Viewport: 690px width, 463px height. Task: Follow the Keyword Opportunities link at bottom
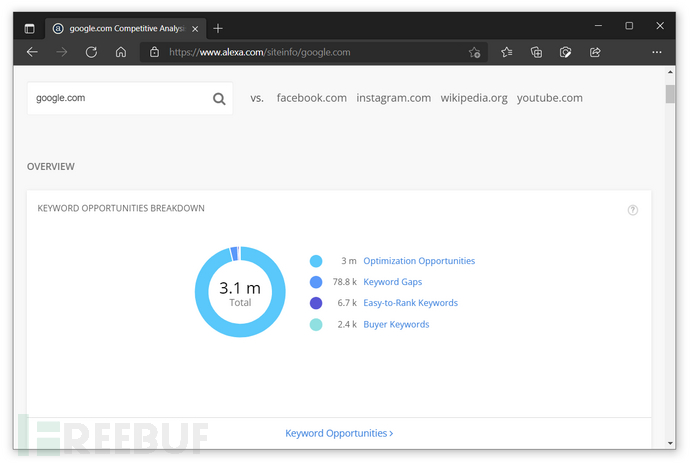[339, 433]
